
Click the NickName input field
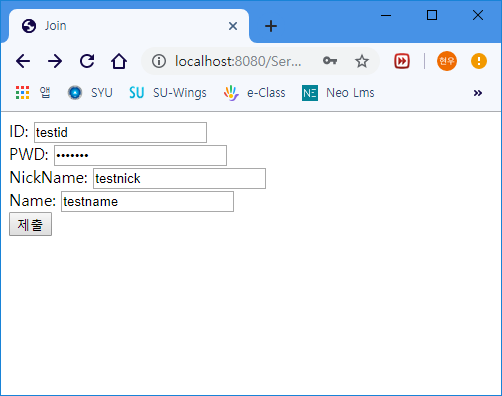pos(179,178)
